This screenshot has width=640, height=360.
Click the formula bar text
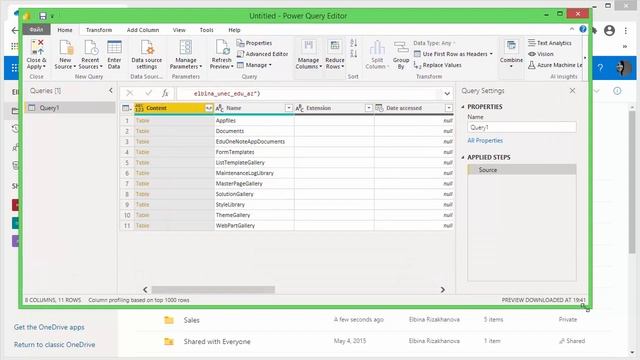227,93
